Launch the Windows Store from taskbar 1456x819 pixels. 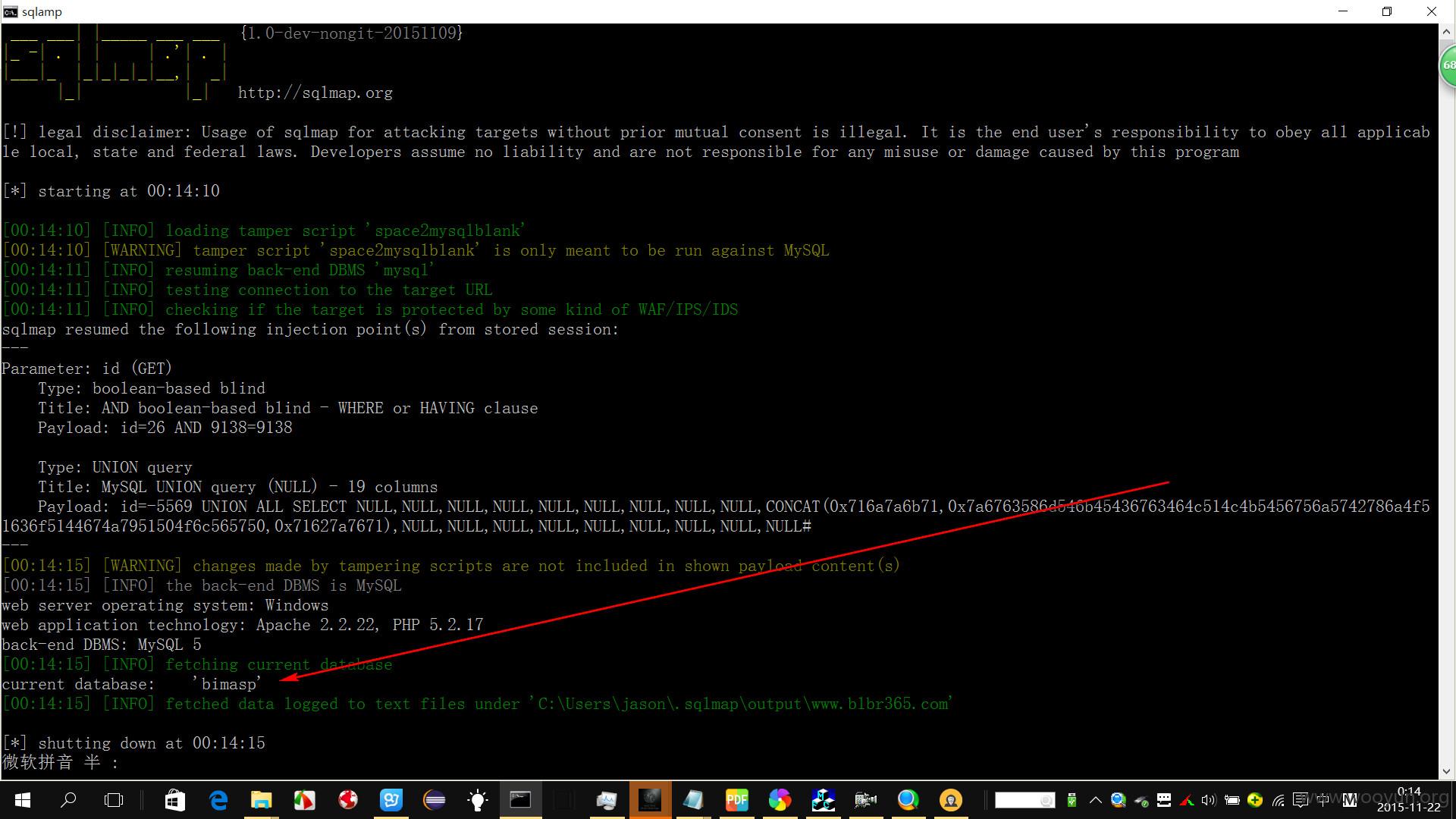point(175,800)
